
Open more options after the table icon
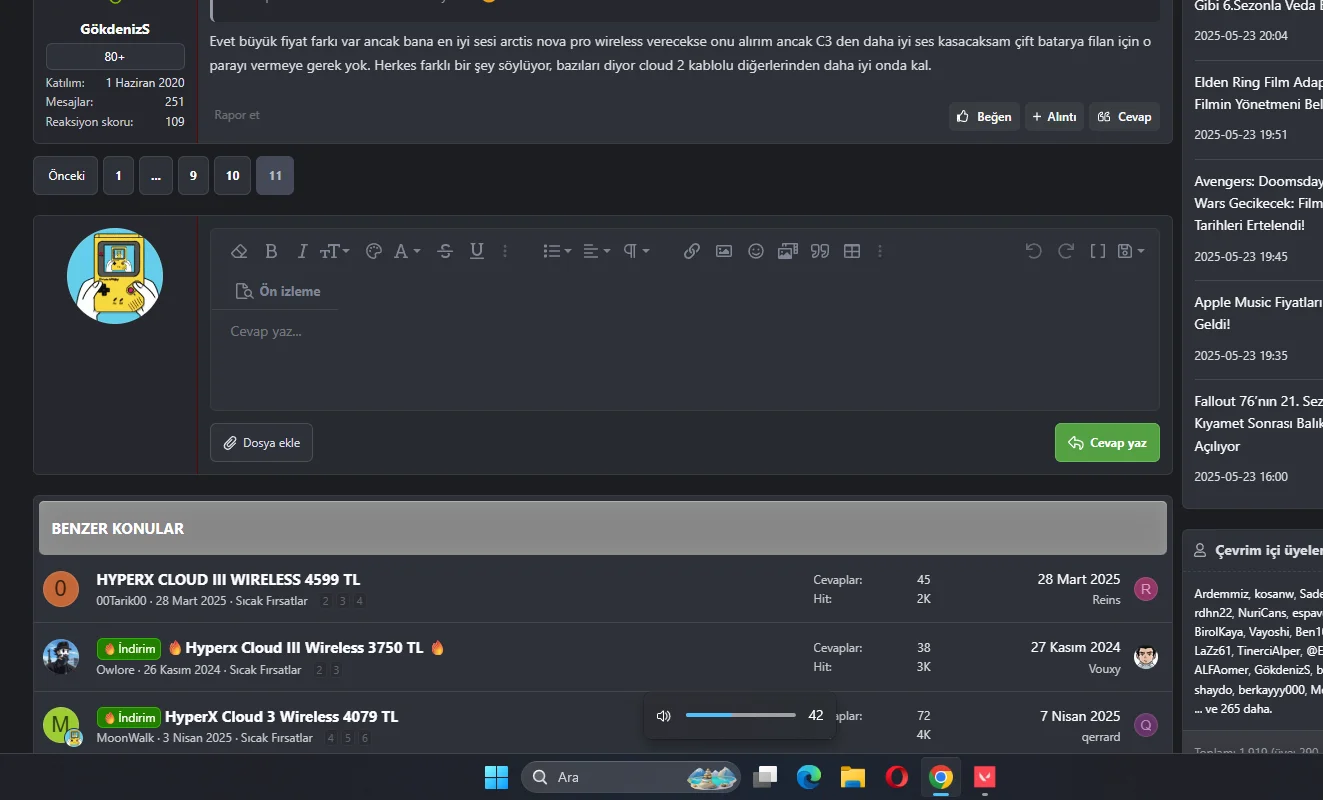(x=880, y=251)
